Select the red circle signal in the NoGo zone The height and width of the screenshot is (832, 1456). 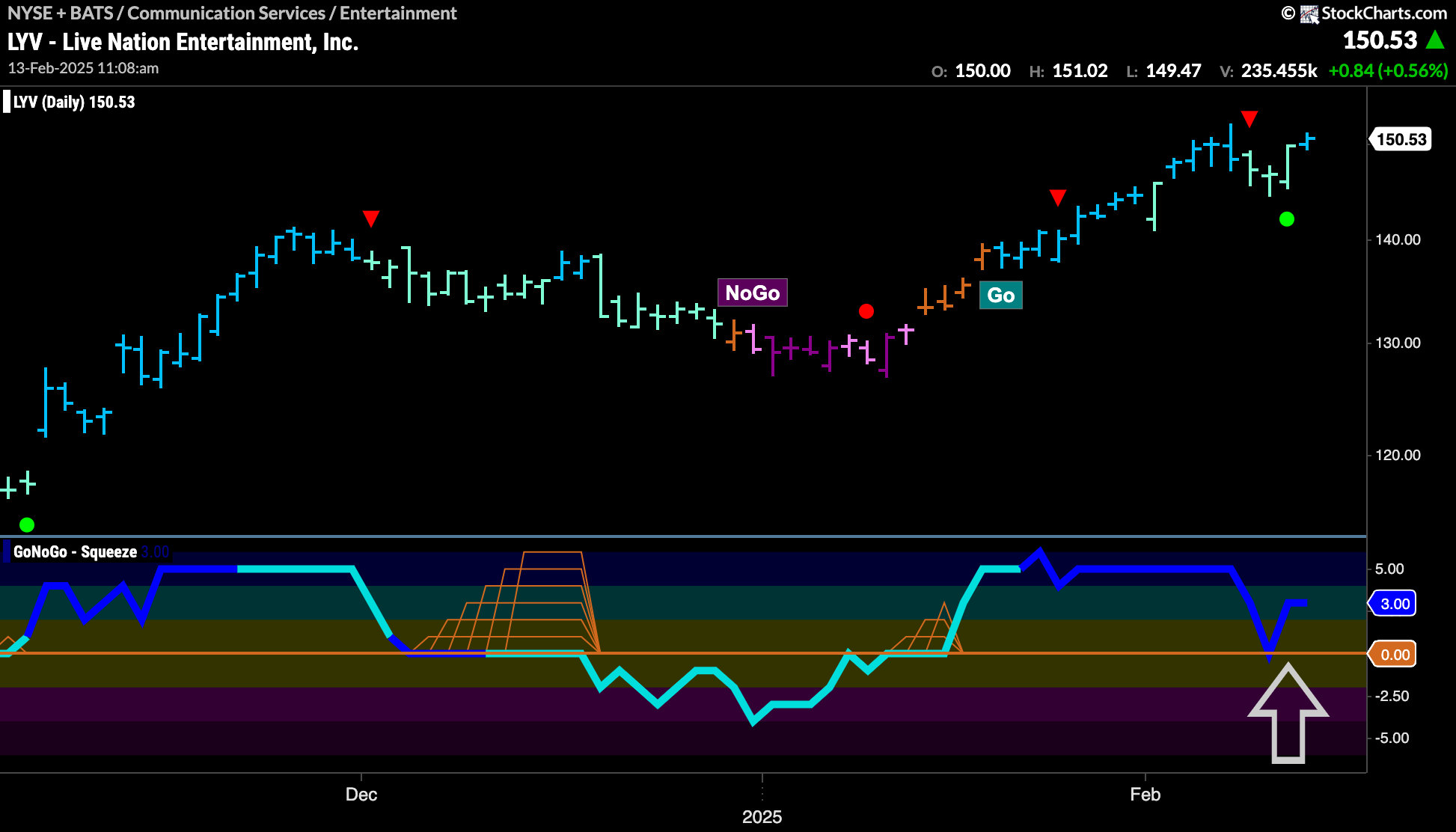(867, 311)
